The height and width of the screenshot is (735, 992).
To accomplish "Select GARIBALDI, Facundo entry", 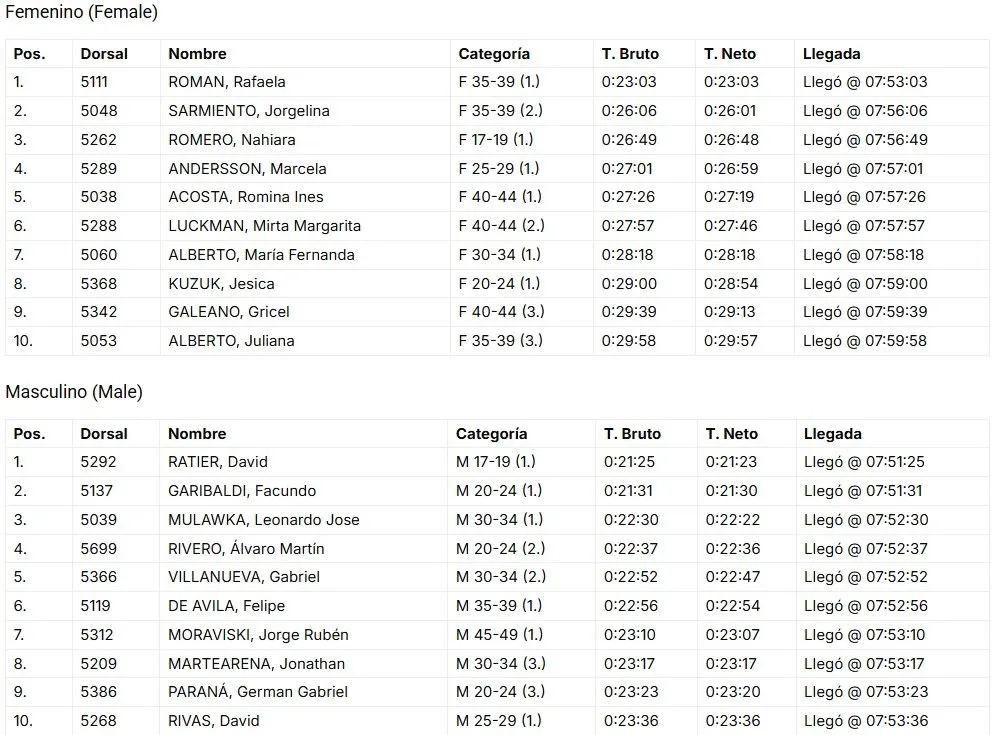I will tap(242, 491).
